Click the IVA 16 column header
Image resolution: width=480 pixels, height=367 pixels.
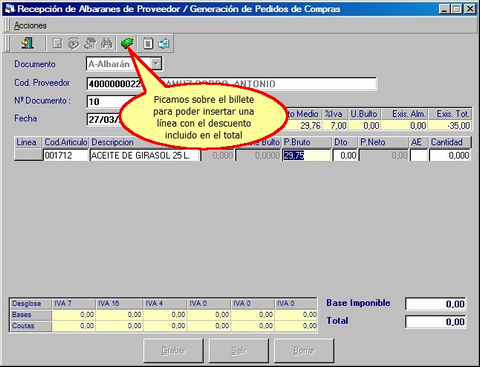[120, 304]
